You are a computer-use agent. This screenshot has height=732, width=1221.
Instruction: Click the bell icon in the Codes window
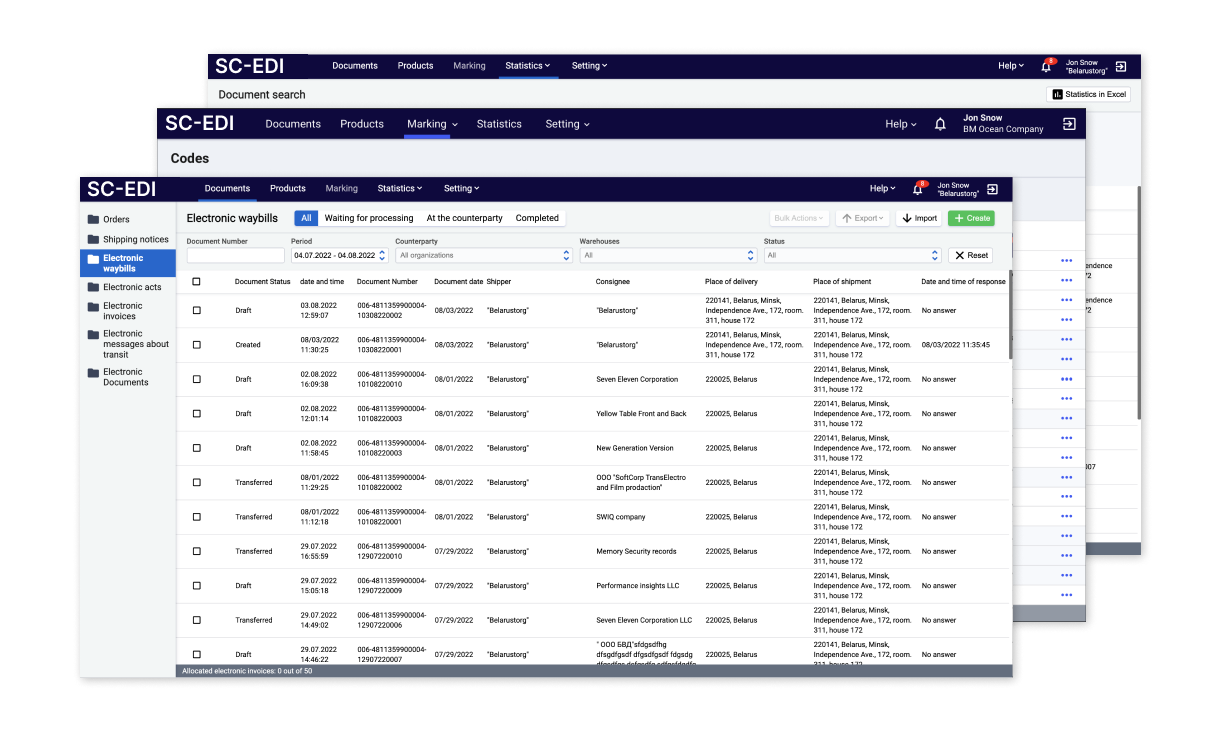(x=940, y=124)
